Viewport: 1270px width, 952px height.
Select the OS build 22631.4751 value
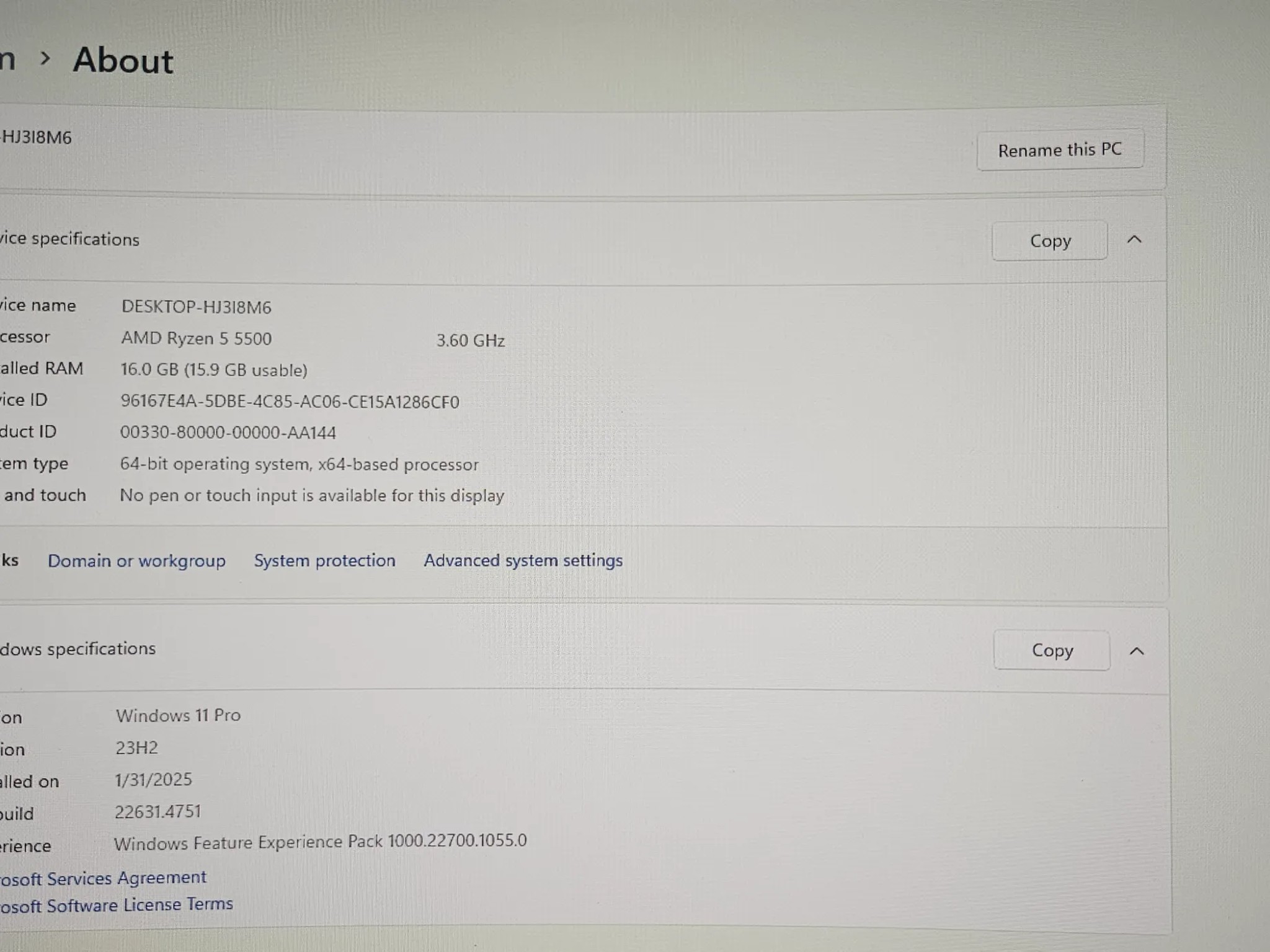[x=158, y=812]
